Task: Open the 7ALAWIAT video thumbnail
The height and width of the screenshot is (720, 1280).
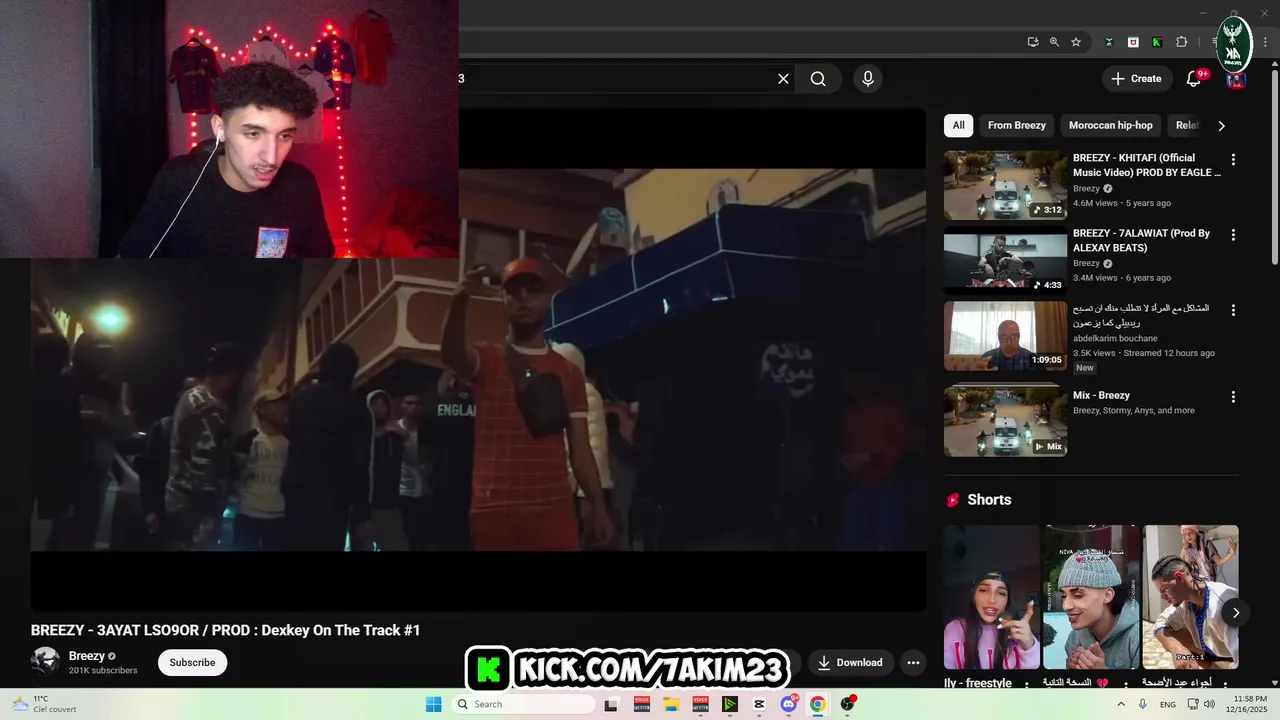Action: pos(1005,260)
